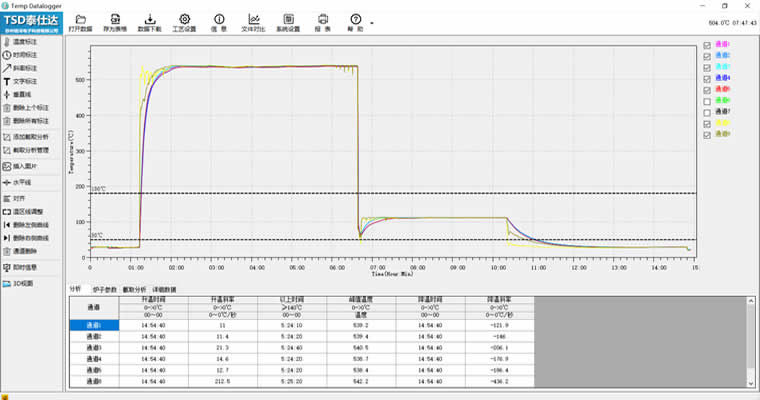Click the red 通道5 legend label
The width and height of the screenshot is (760, 400).
724,90
